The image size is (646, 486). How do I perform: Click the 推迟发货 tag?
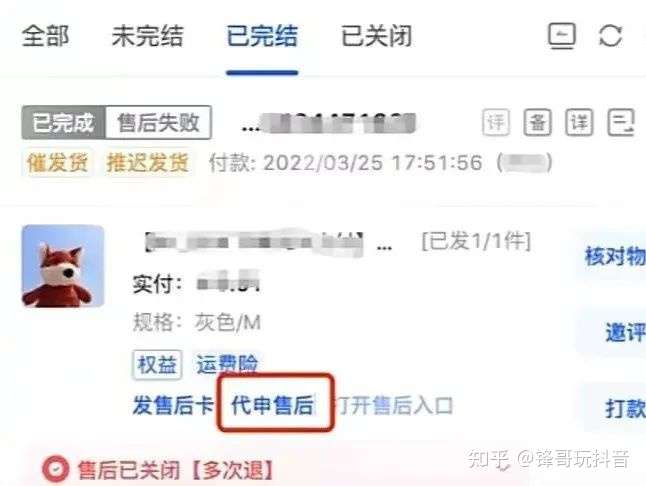[x=147, y=163]
